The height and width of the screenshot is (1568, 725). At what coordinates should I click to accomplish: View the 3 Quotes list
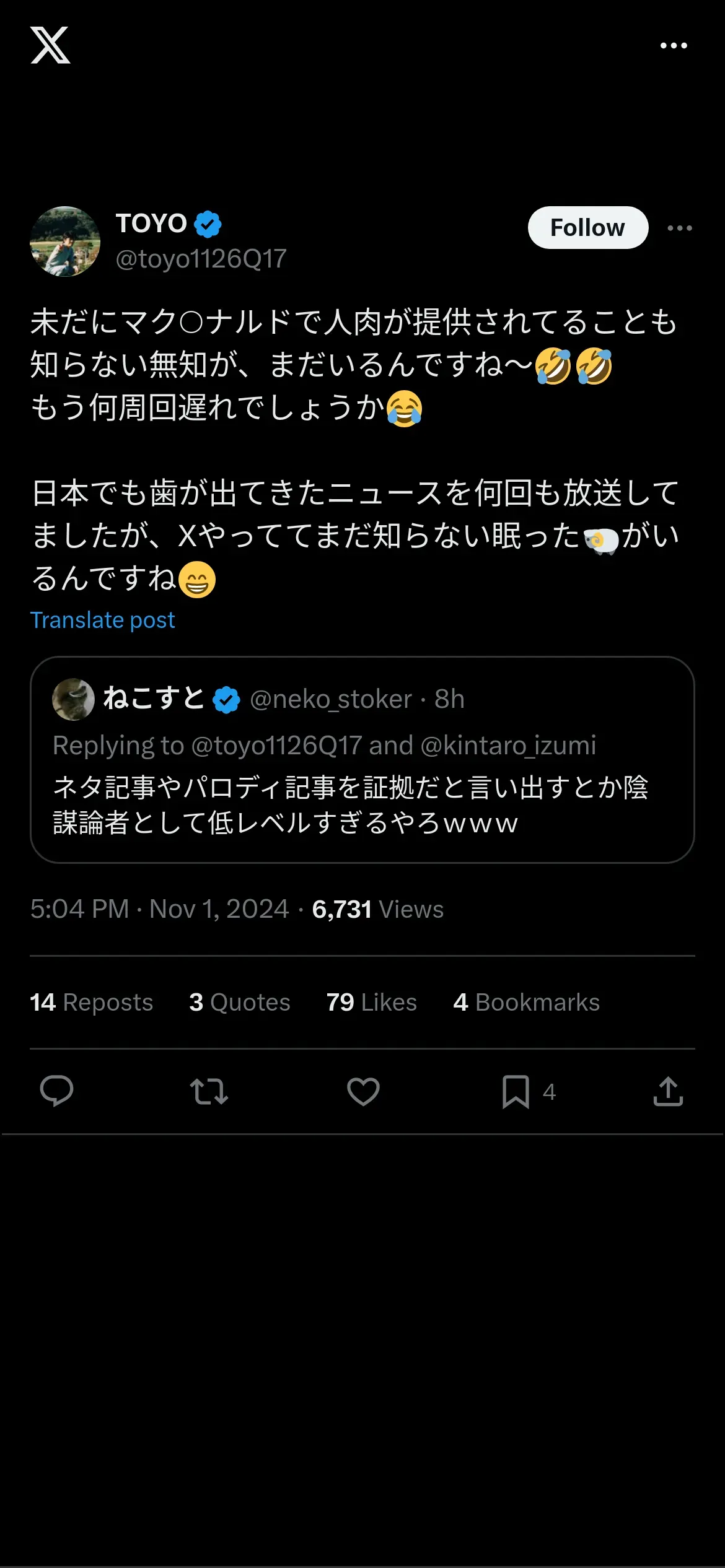coord(240,1002)
